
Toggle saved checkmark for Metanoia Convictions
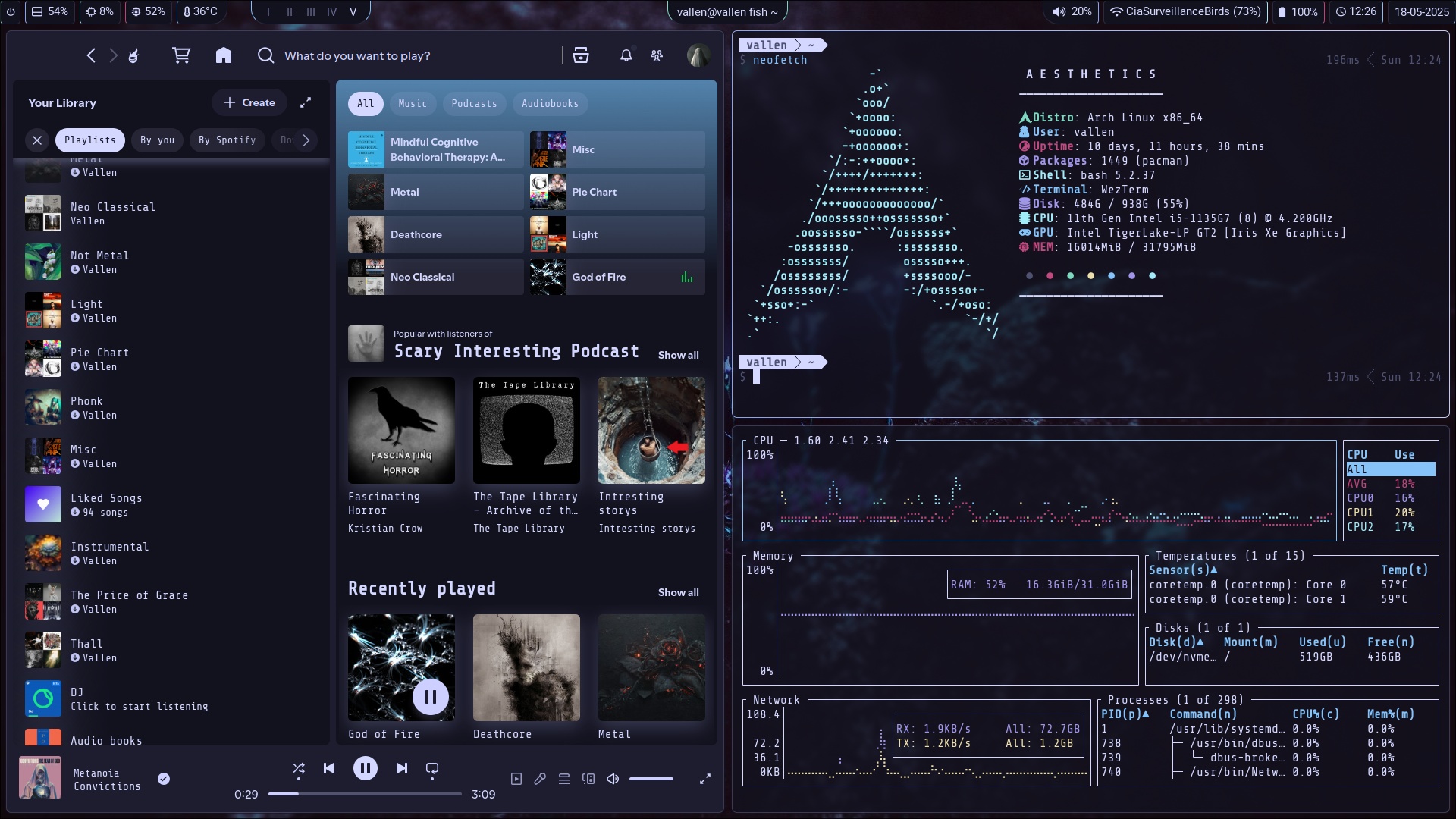pyautogui.click(x=164, y=779)
